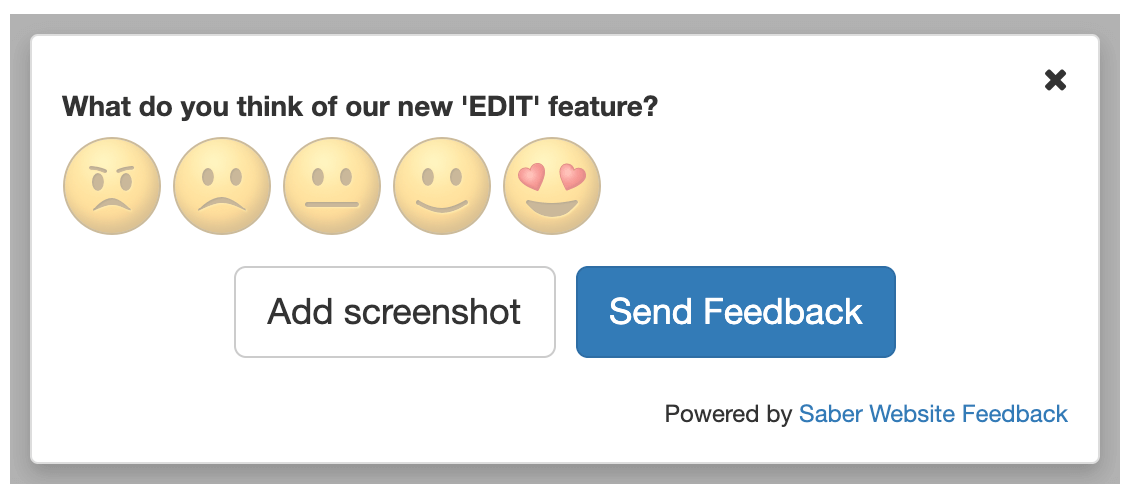
Task: Dismiss the feedback popup
Action: [1055, 81]
